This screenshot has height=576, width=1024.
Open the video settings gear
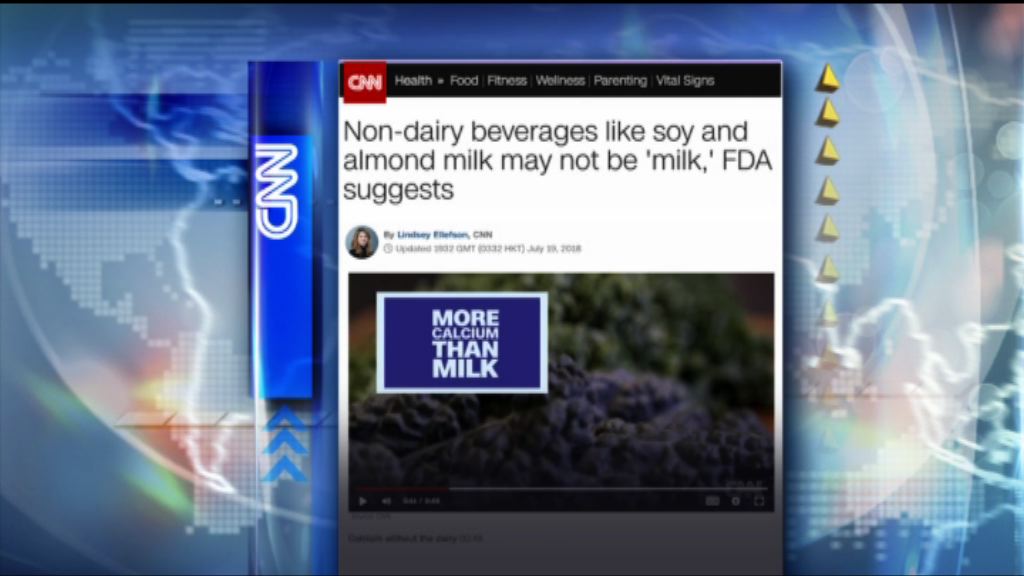(736, 501)
